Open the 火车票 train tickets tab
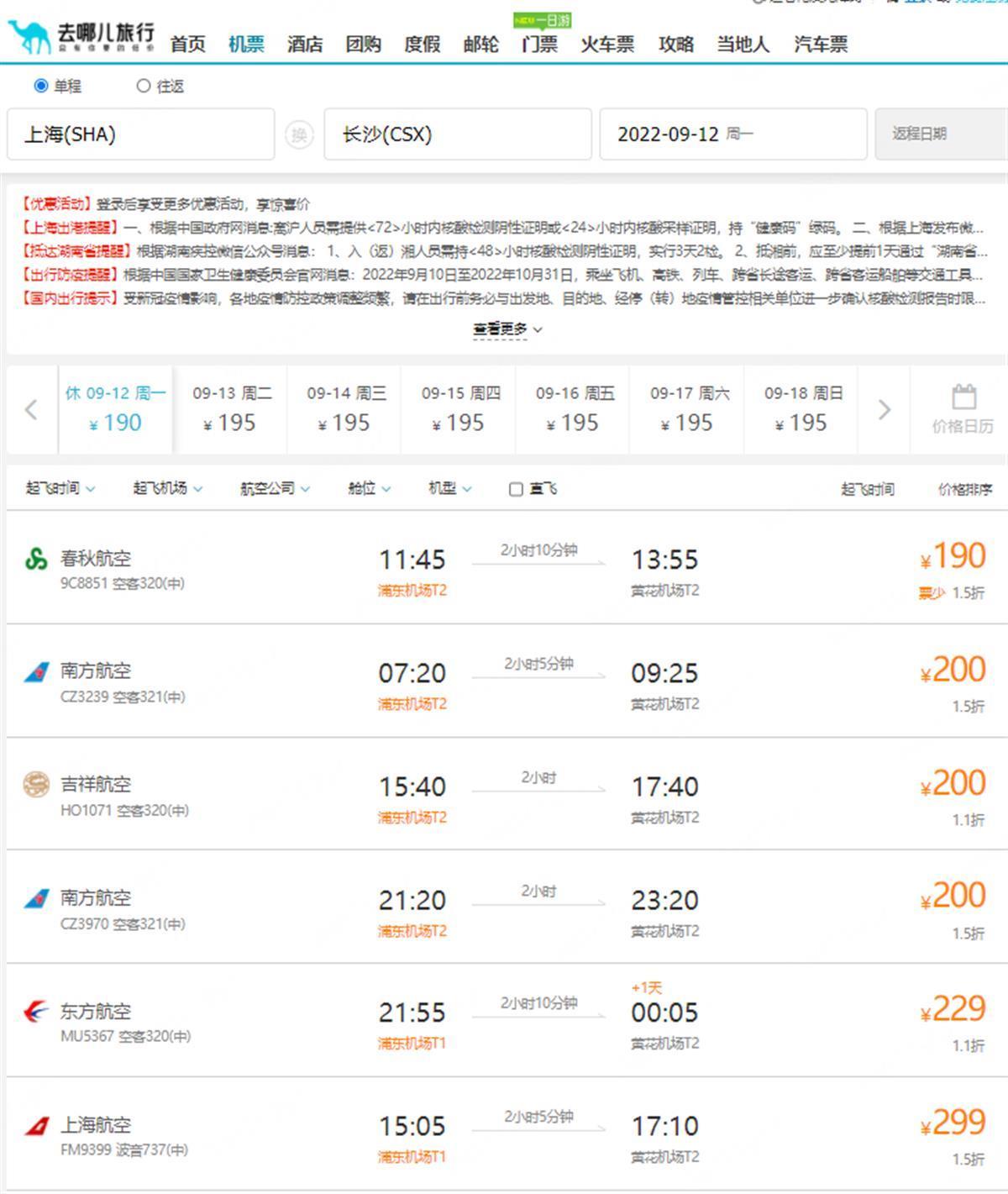This screenshot has height=1194, width=1008. 607,44
